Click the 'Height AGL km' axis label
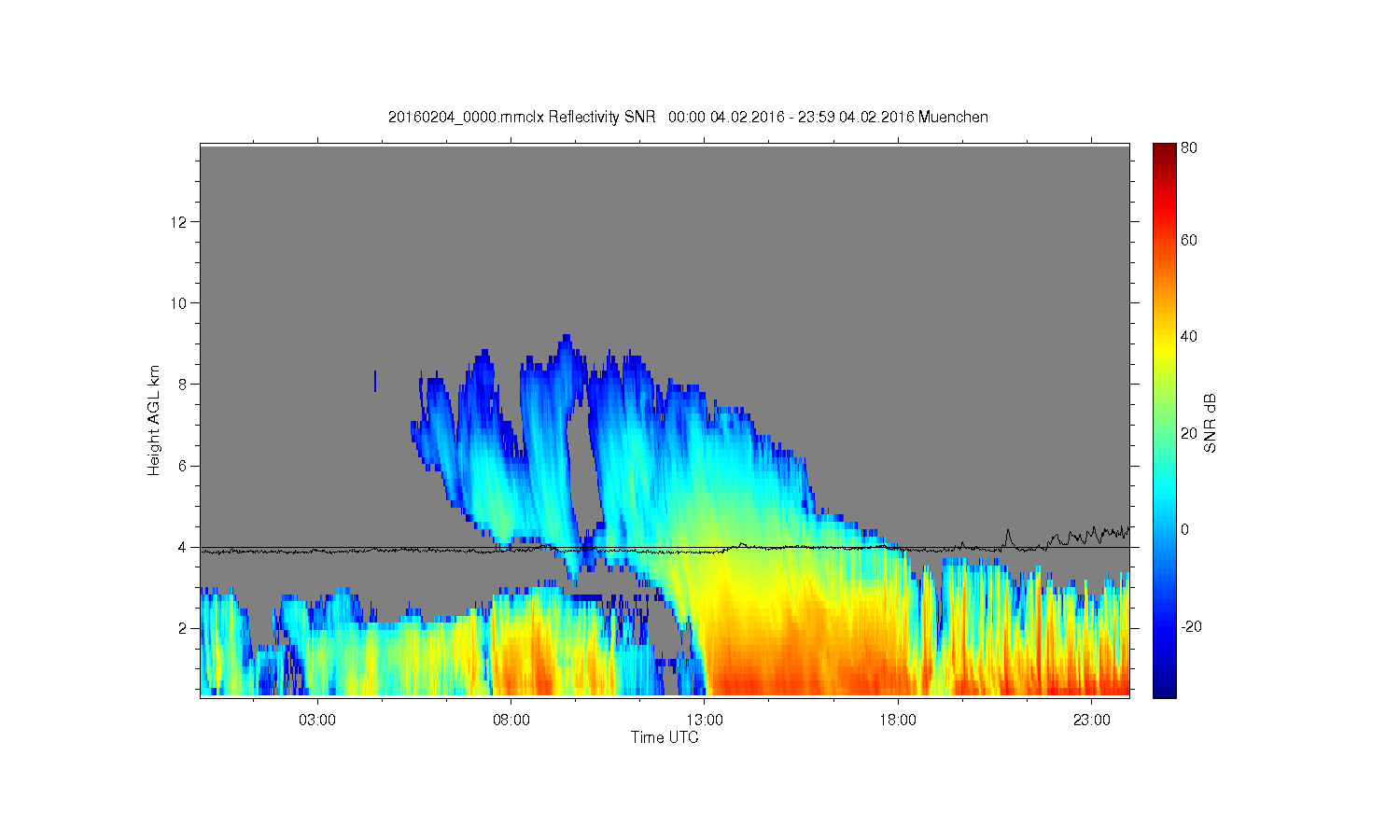This screenshot has height=840, width=1400. tap(154, 420)
